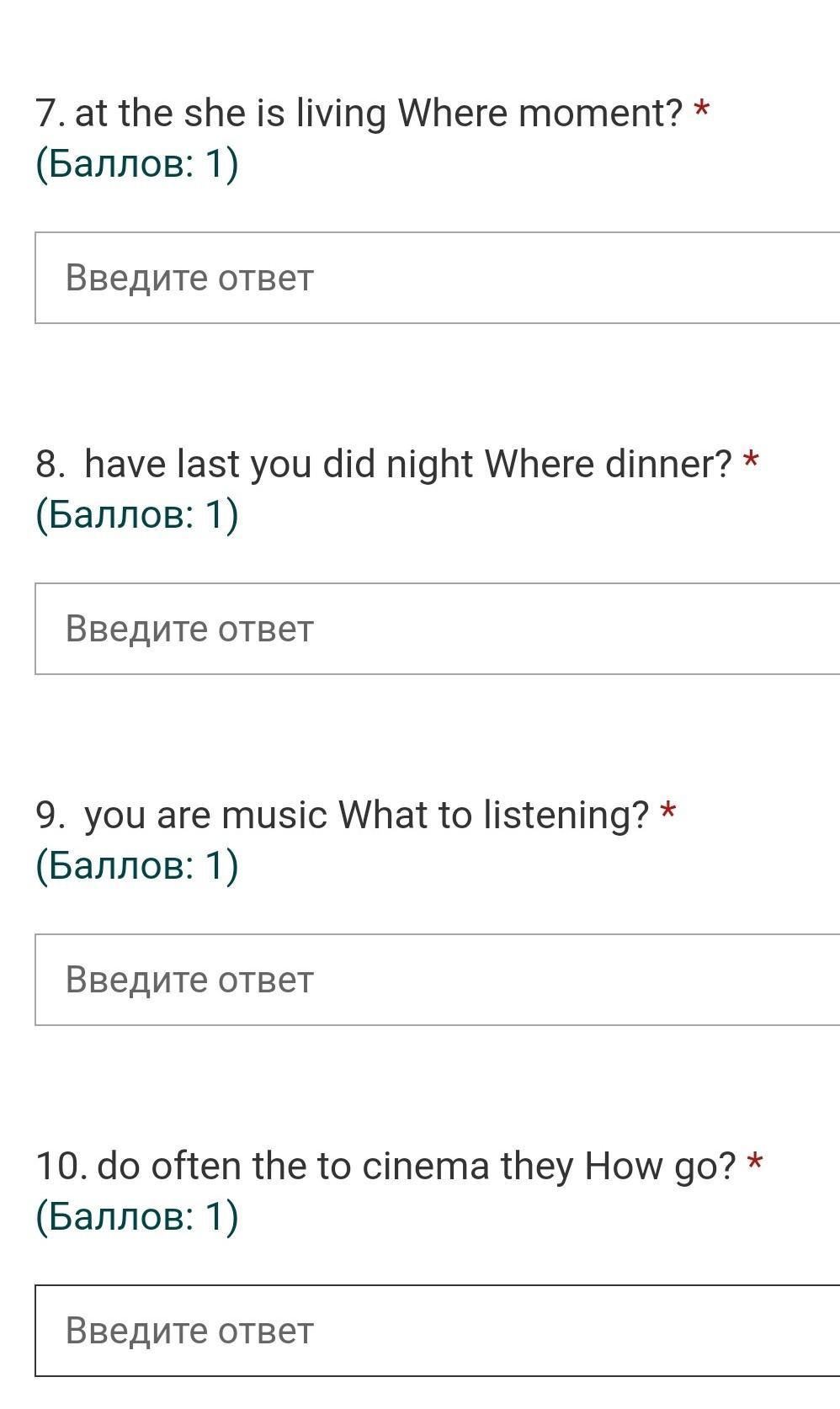
Task: Select the answer box for question 9
Action: (438, 980)
